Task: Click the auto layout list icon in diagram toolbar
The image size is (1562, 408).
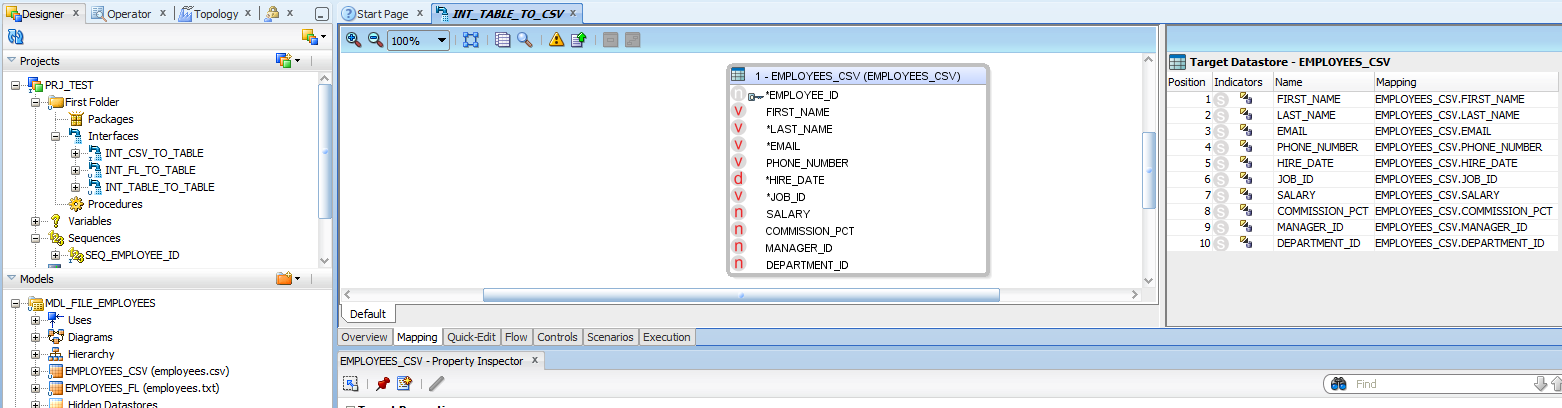Action: coord(503,40)
